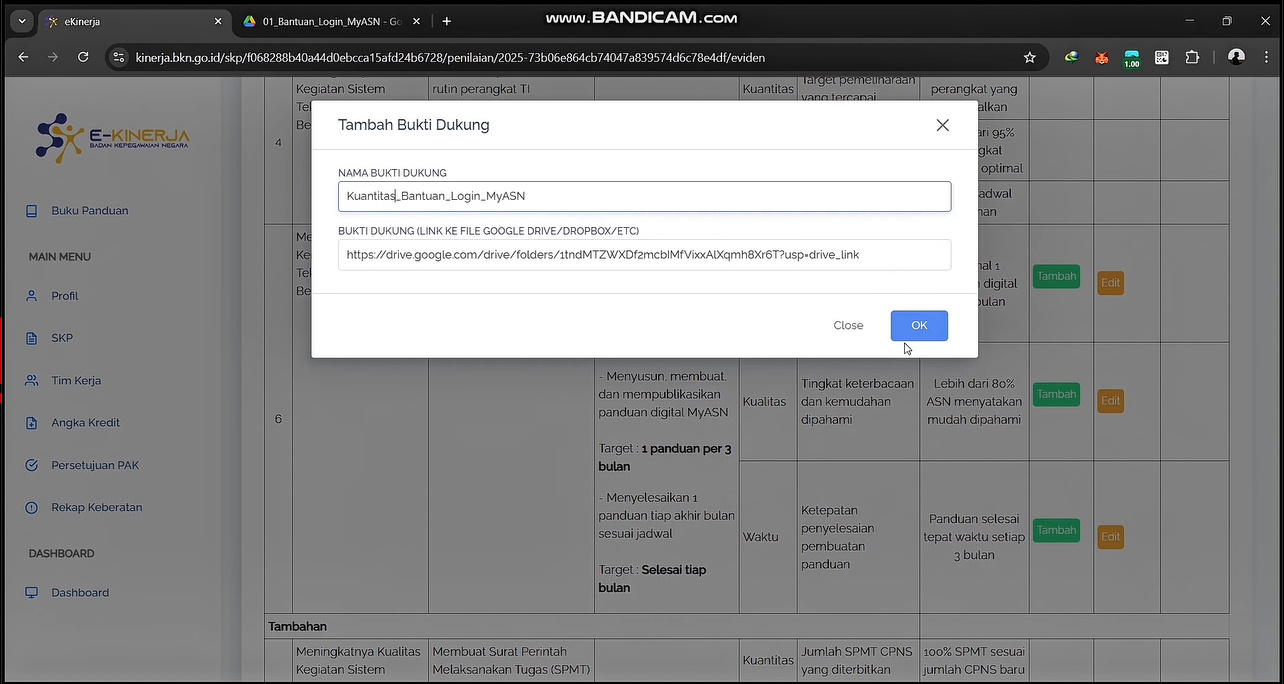Image resolution: width=1284 pixels, height=684 pixels.
Task: Open the Tim Kerja people icon
Action: tap(32, 381)
